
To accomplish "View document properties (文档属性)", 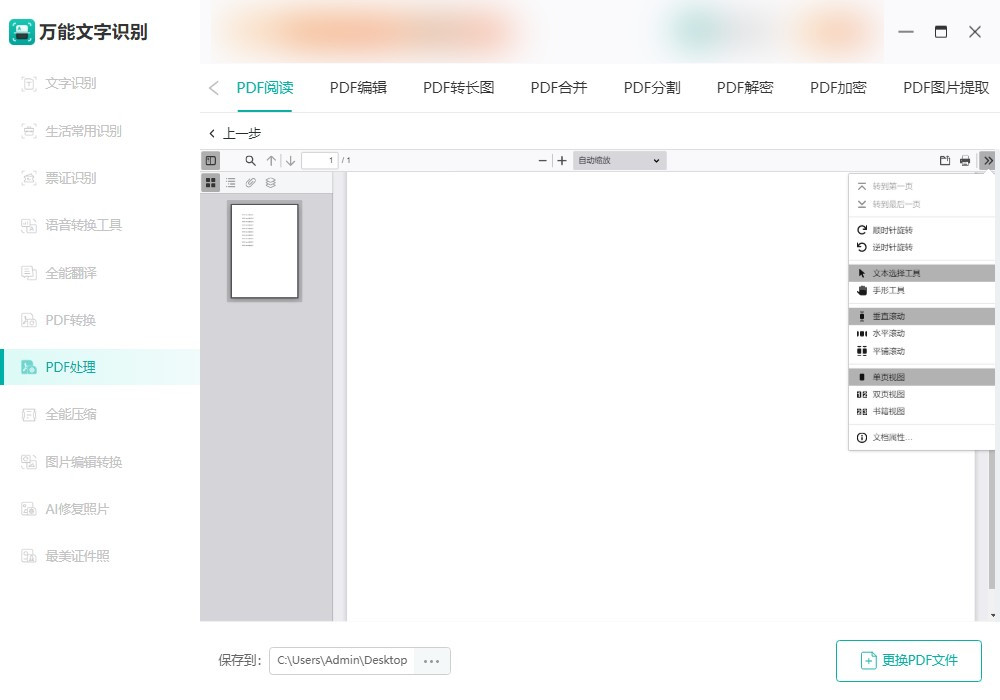I will tap(892, 437).
